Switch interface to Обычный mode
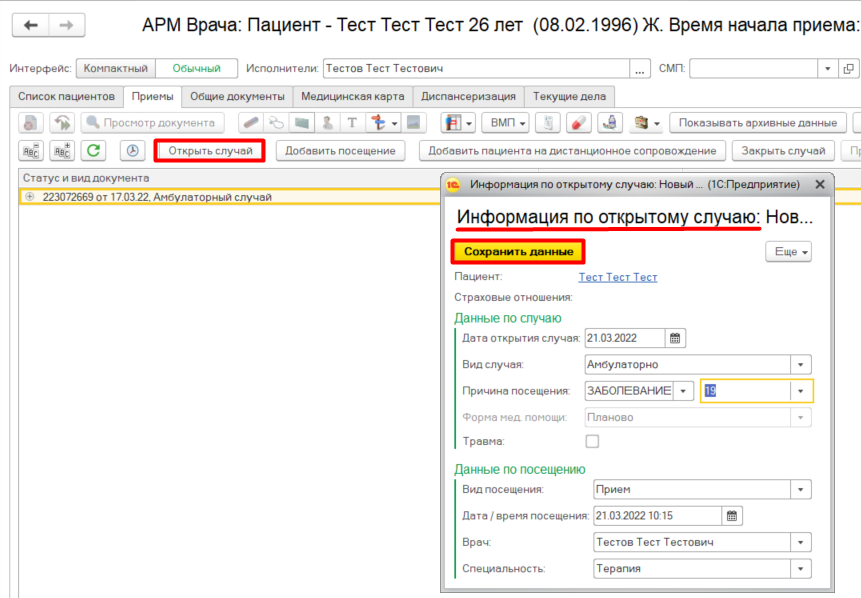The width and height of the screenshot is (861, 598). click(197, 69)
